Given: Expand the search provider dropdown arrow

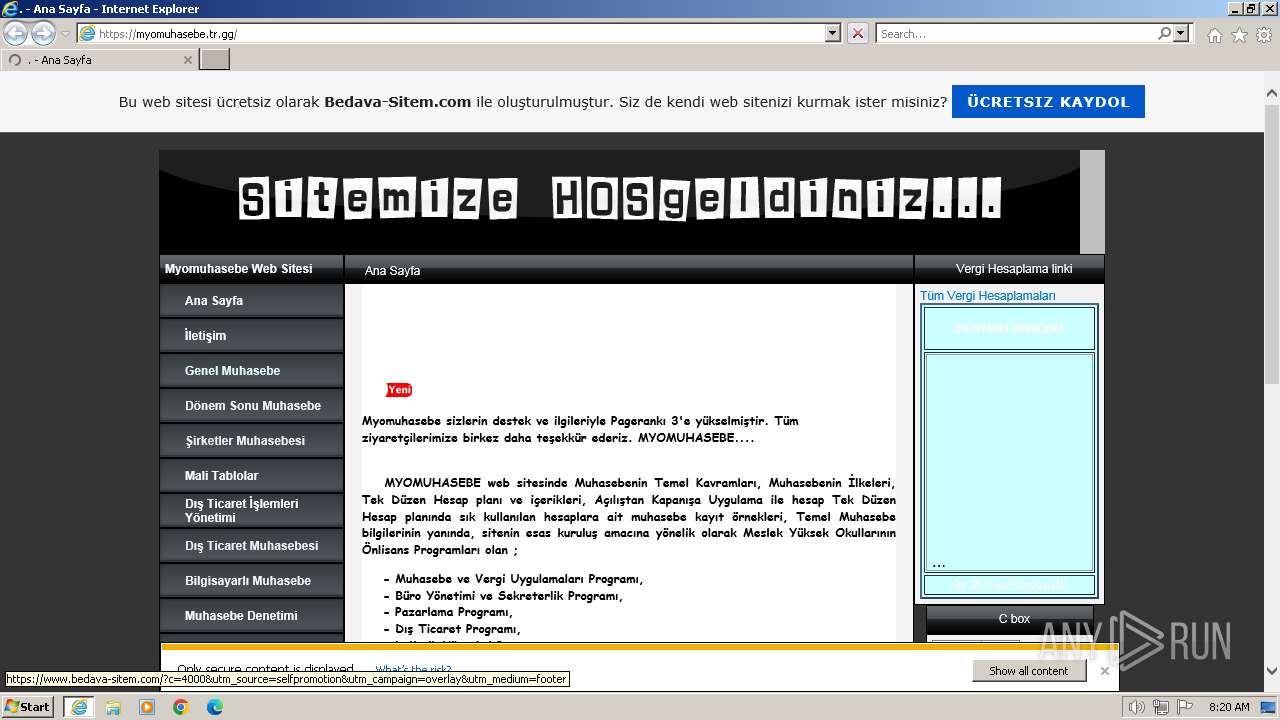Looking at the screenshot, I should [x=1182, y=33].
